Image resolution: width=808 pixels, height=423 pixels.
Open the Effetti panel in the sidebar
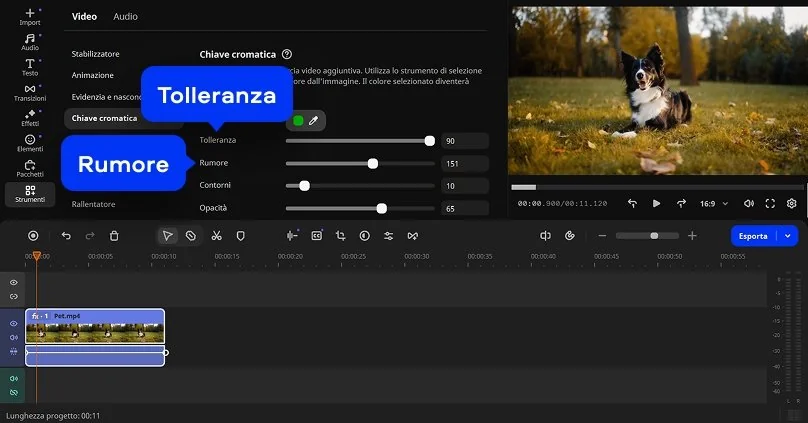pos(30,118)
